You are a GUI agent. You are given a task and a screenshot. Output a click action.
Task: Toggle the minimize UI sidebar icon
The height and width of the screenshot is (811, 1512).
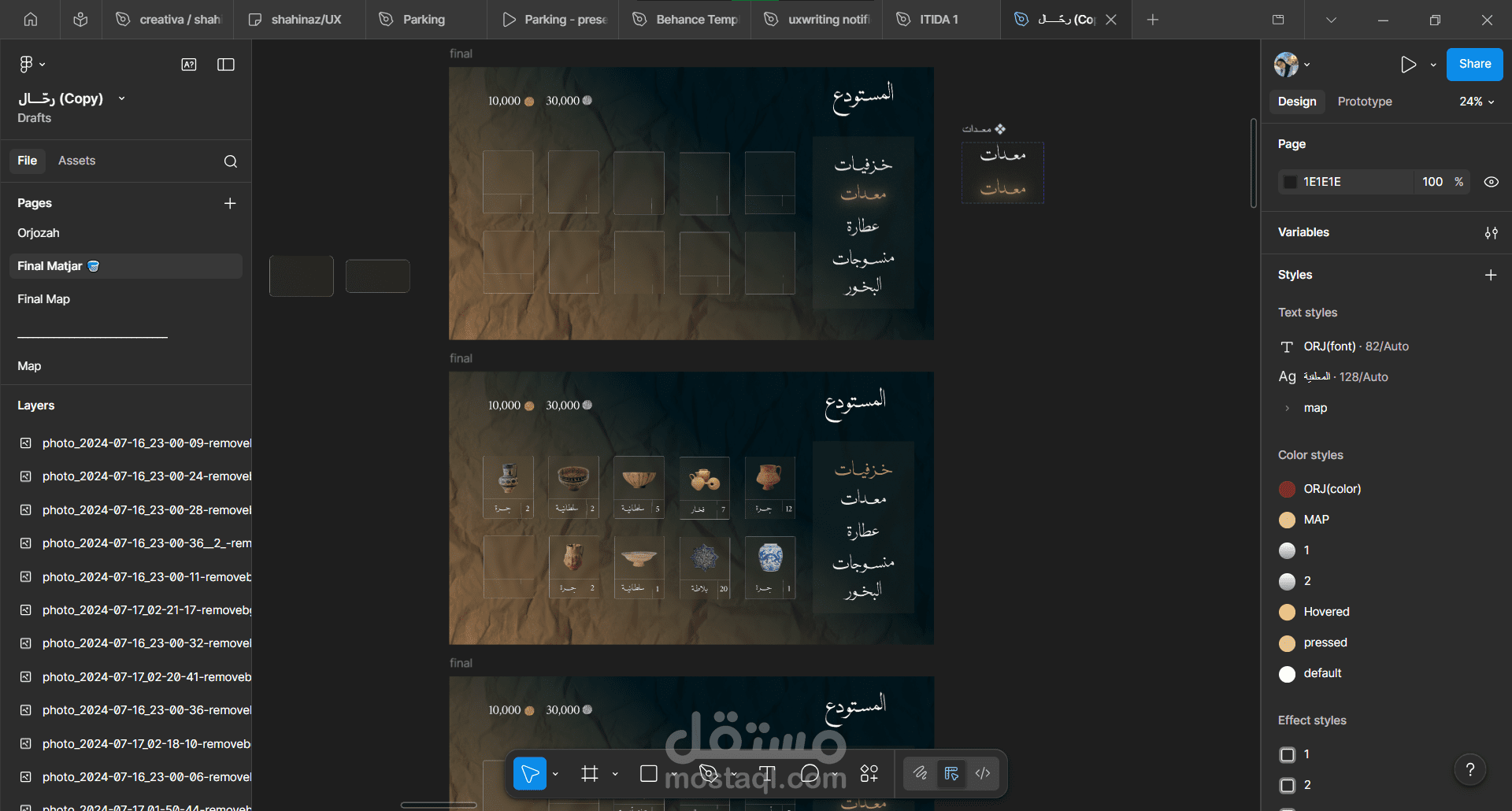point(226,65)
